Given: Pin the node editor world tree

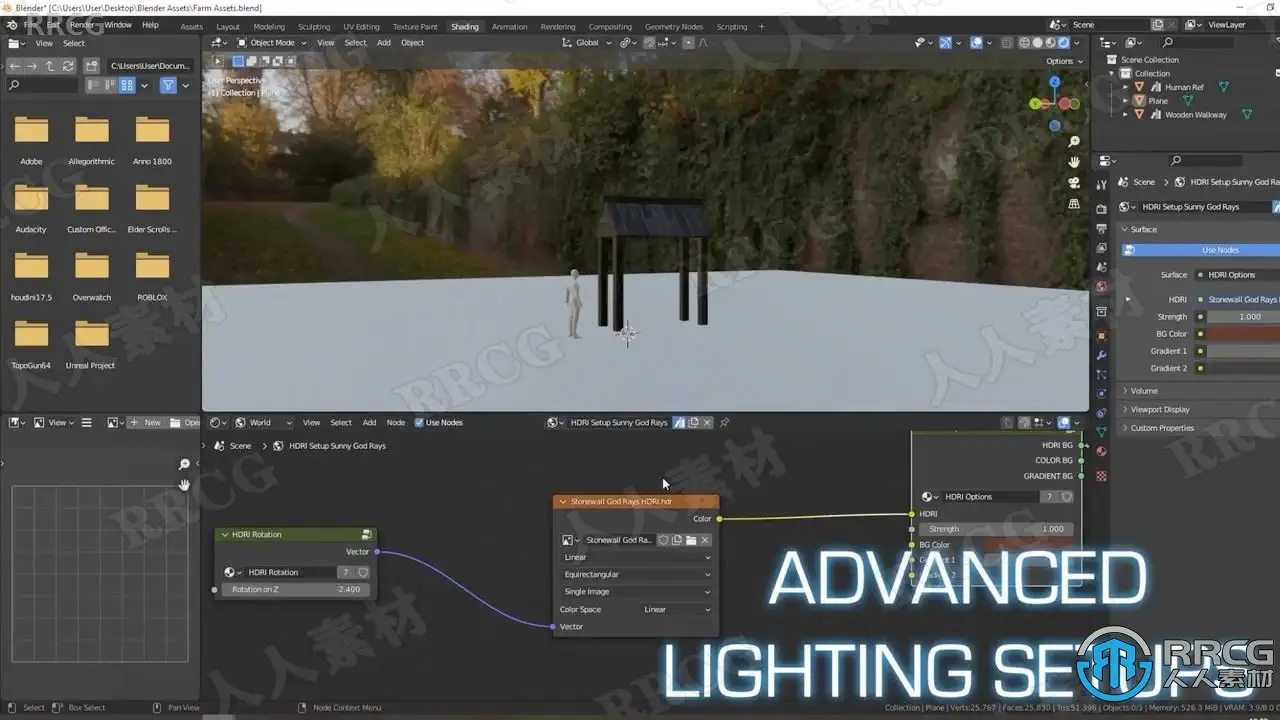Looking at the screenshot, I should [x=724, y=423].
